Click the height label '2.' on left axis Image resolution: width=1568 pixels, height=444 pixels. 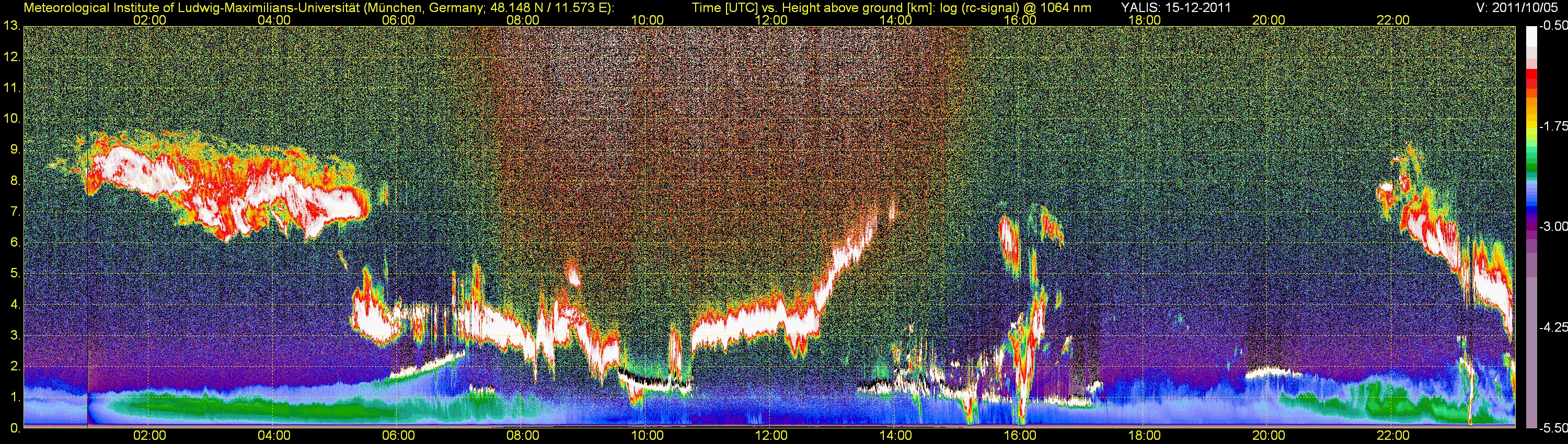(15, 367)
